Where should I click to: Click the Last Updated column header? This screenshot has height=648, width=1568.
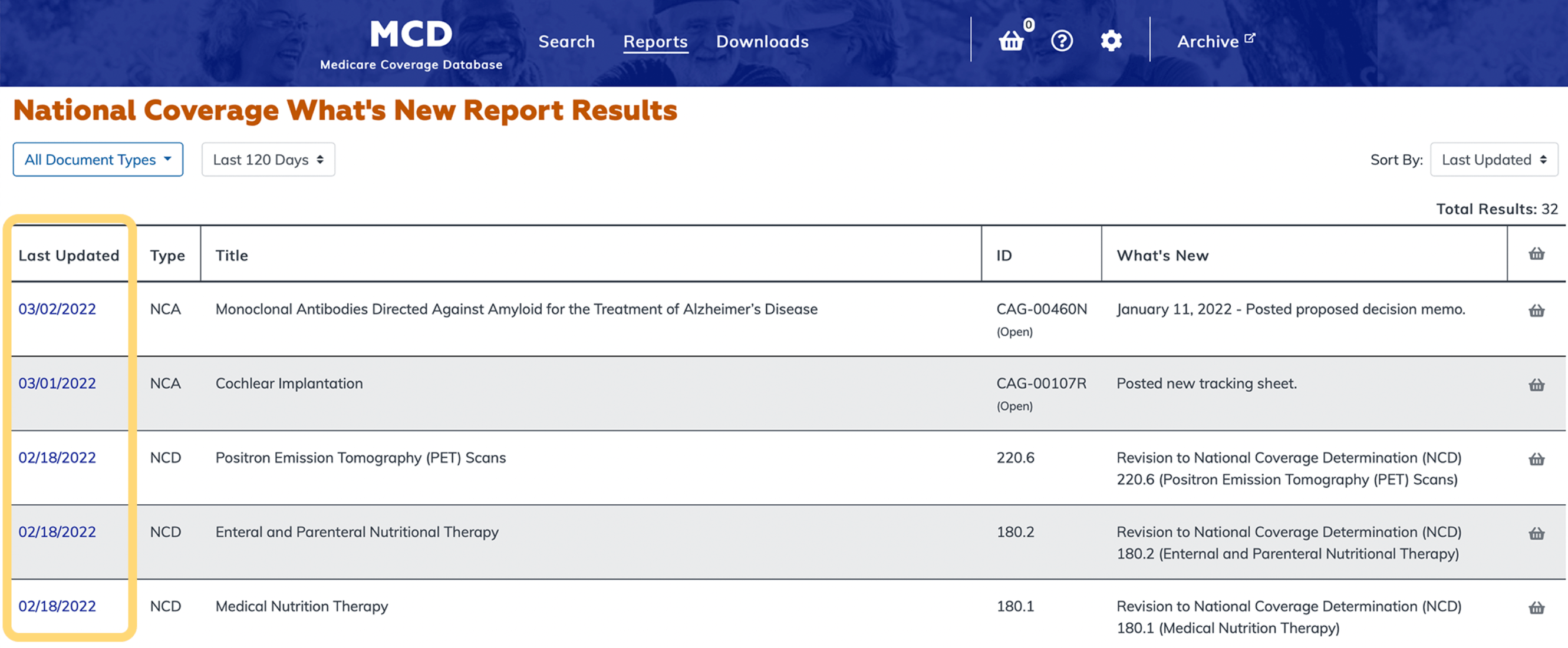point(69,256)
